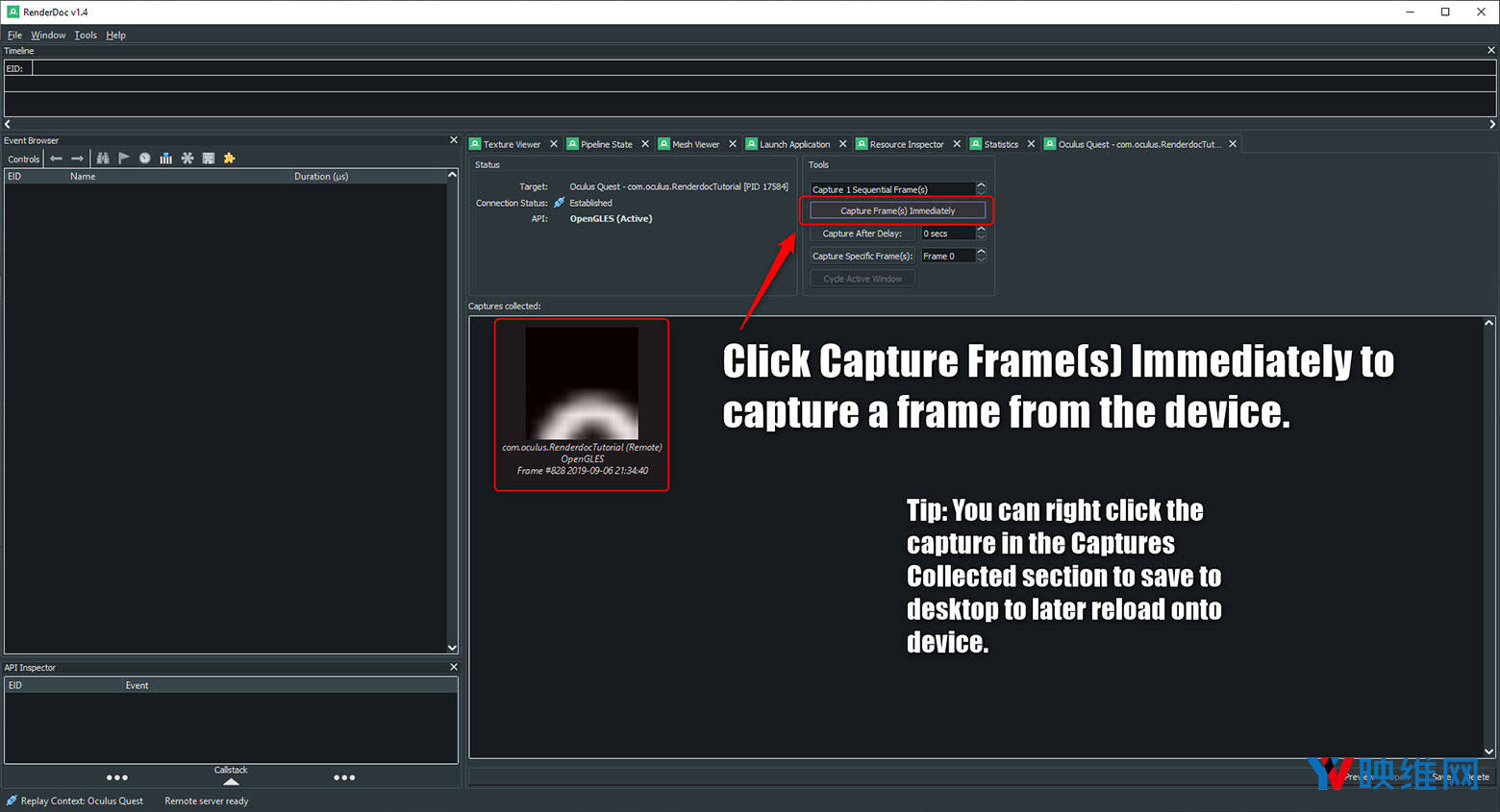Adjust the Capture After Delay seconds spinner
Screen dimensions: 1500x812
(x=981, y=234)
